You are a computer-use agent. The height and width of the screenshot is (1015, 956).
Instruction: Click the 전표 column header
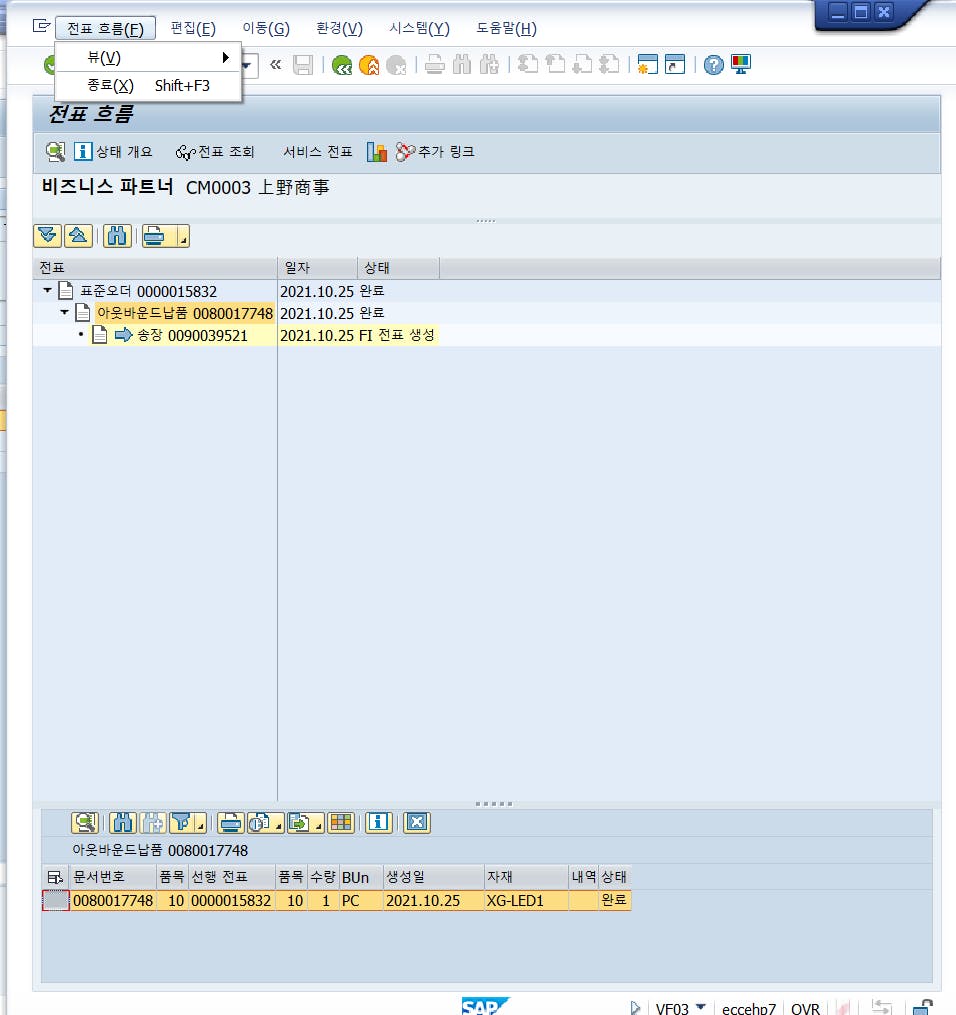pyautogui.click(x=155, y=268)
